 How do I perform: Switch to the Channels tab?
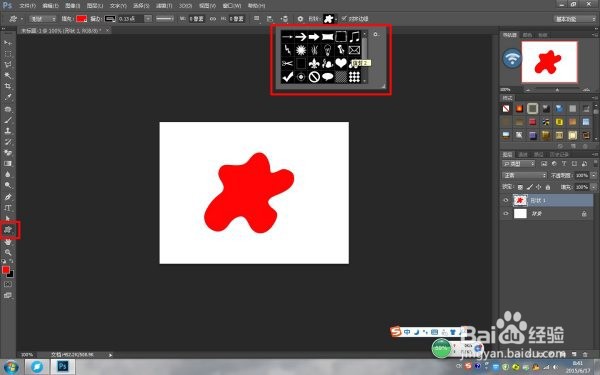[523, 155]
